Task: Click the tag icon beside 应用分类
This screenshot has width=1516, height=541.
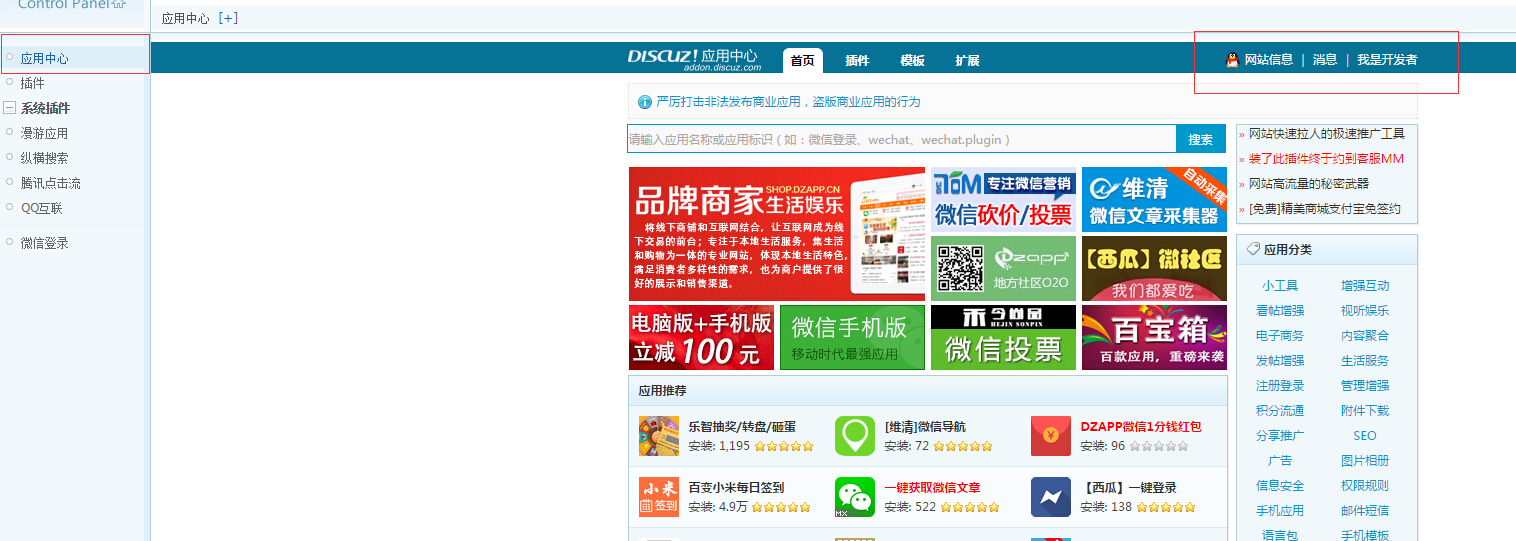Action: pyautogui.click(x=1253, y=249)
